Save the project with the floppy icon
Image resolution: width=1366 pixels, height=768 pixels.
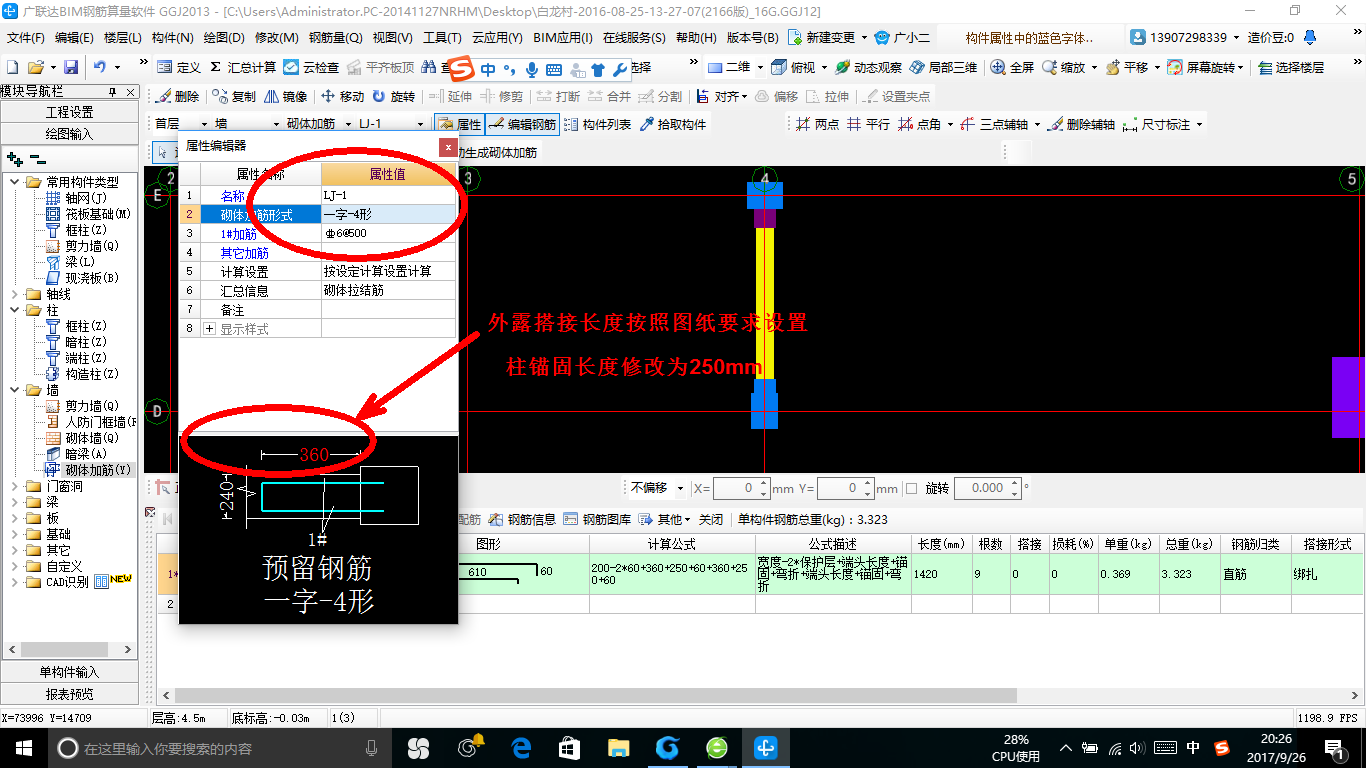[x=71, y=67]
